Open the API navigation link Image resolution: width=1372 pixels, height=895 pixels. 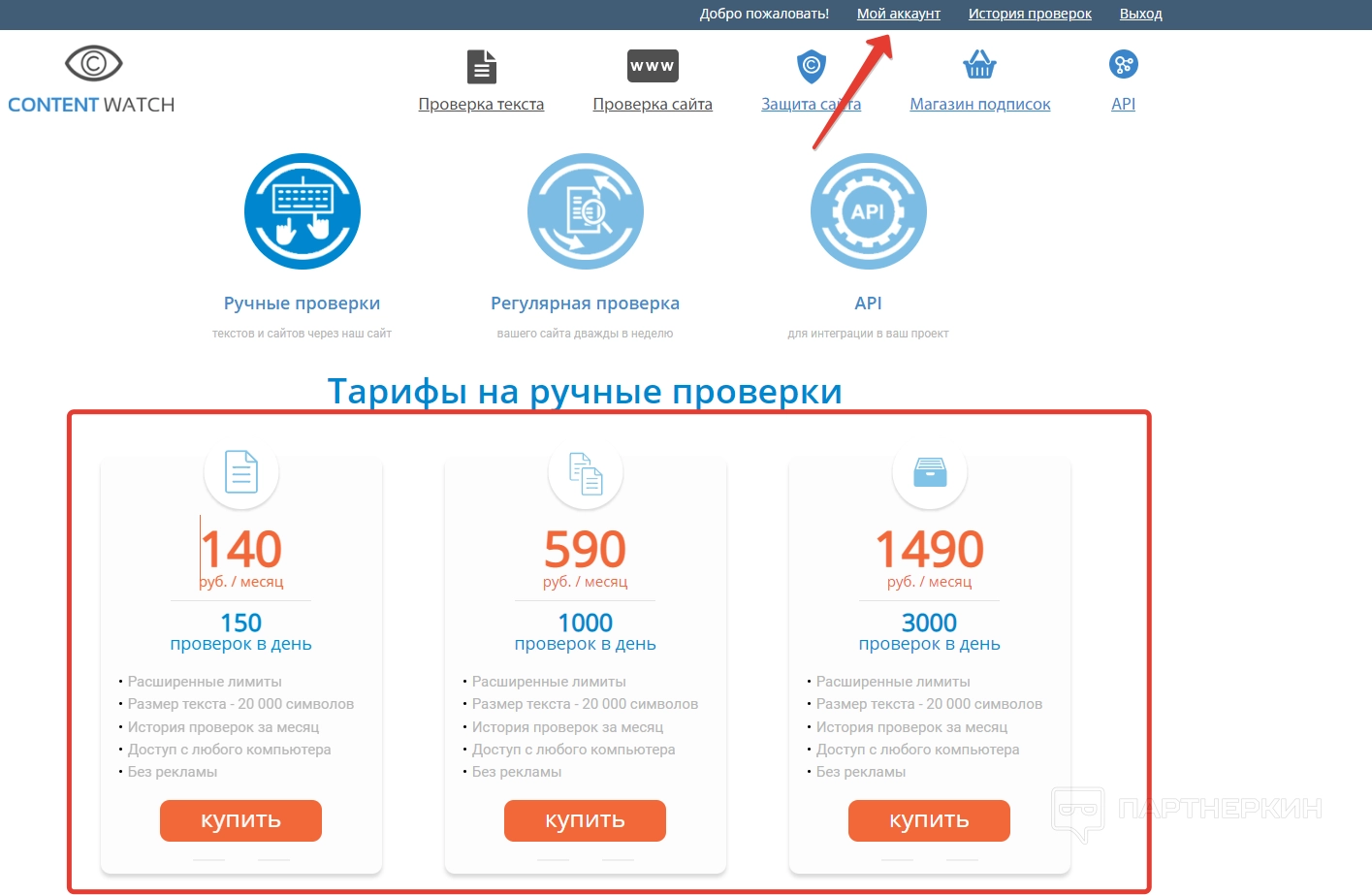[1123, 104]
